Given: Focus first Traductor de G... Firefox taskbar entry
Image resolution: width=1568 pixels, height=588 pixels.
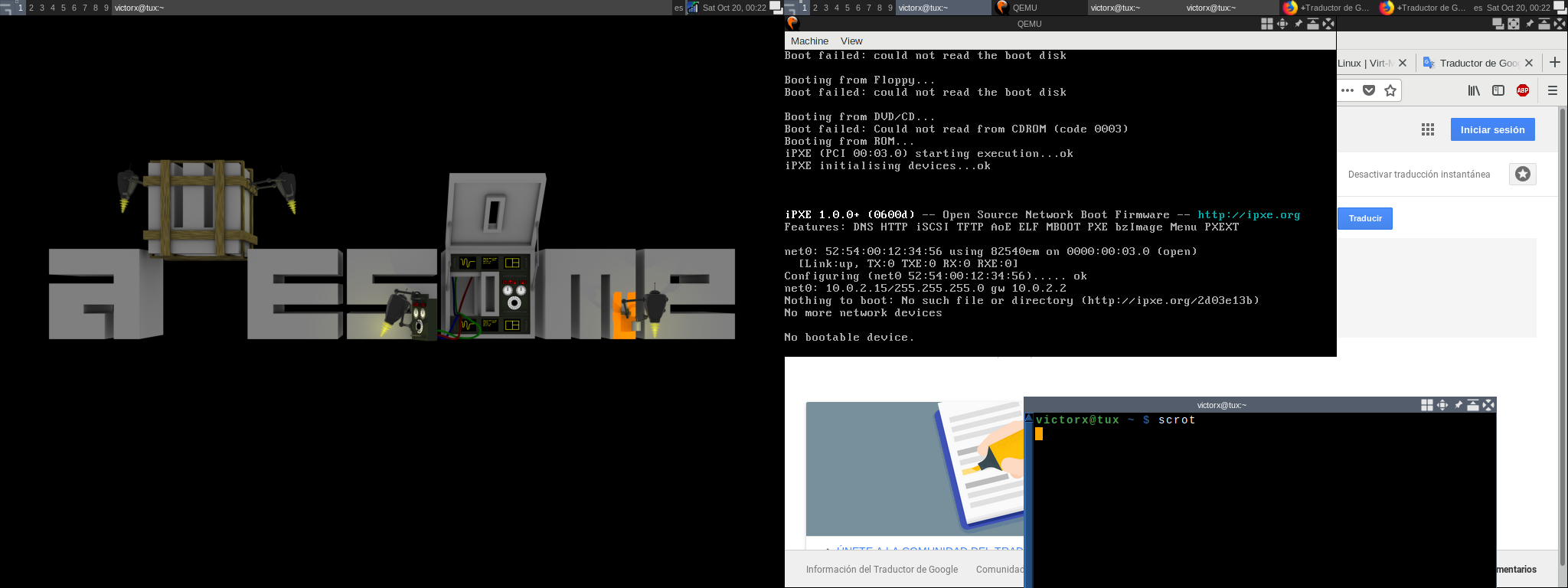Looking at the screenshot, I should click(1327, 8).
